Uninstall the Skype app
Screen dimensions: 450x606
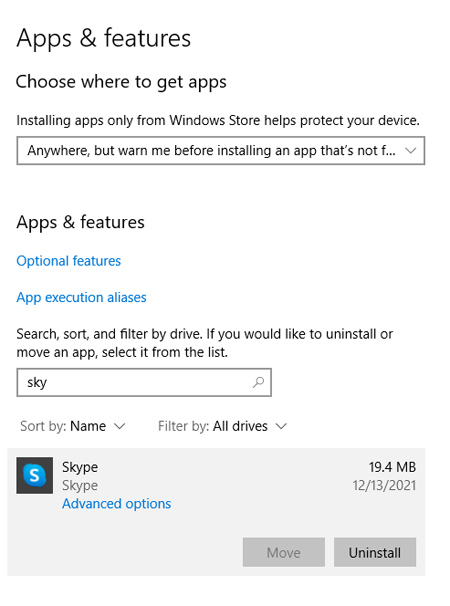click(375, 552)
